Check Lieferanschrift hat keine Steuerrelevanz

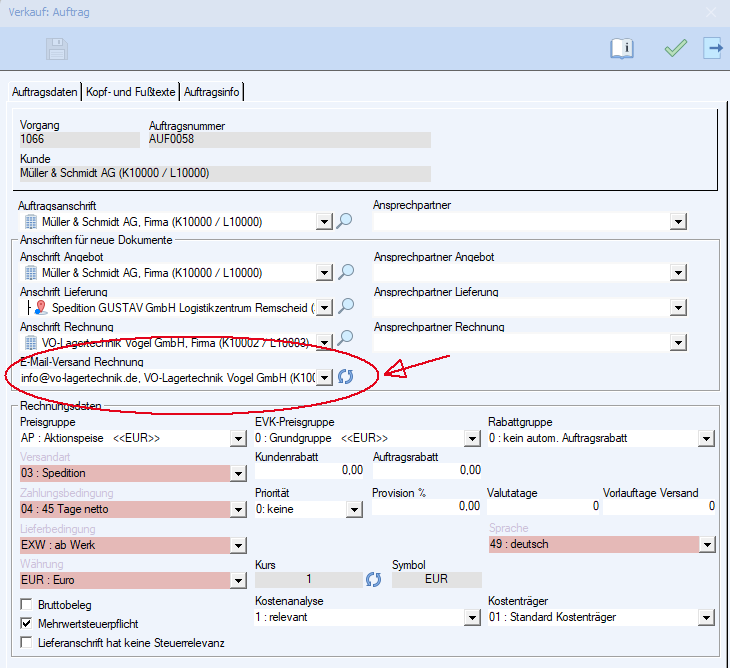27,642
